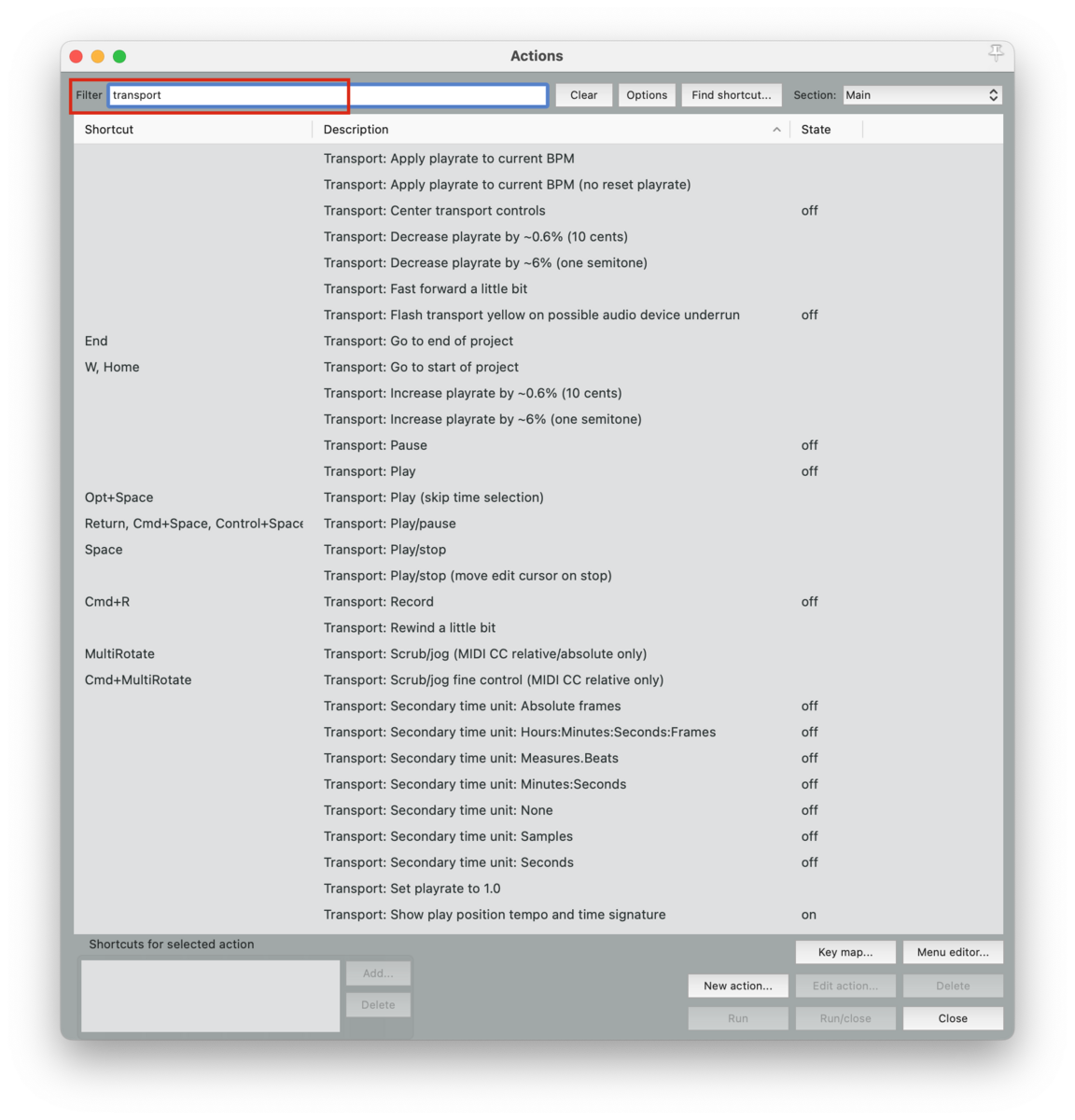
Task: Select Flash transport yellow on audio underrun action
Action: pos(531,315)
